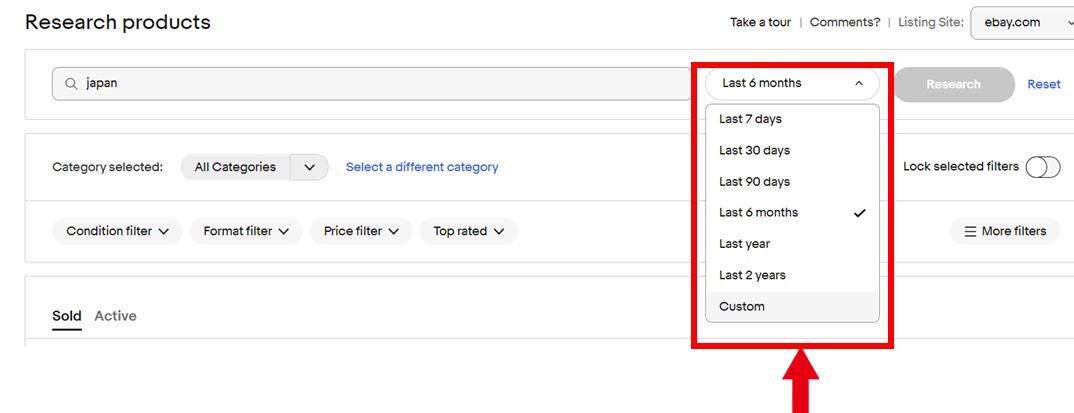Pick the Last year option
This screenshot has height=413, width=1074.
[744, 244]
